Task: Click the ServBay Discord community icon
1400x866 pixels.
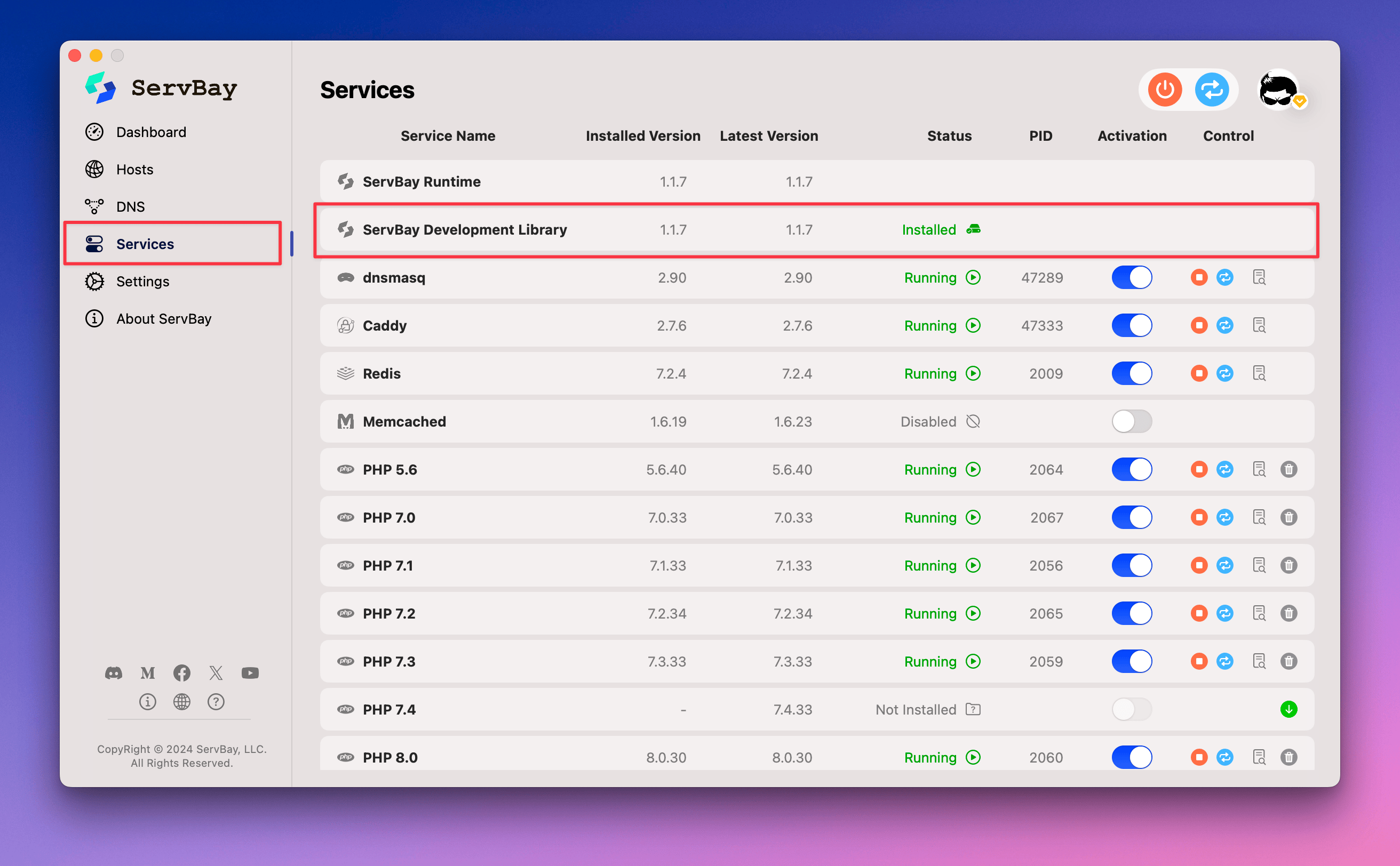Action: pyautogui.click(x=113, y=671)
